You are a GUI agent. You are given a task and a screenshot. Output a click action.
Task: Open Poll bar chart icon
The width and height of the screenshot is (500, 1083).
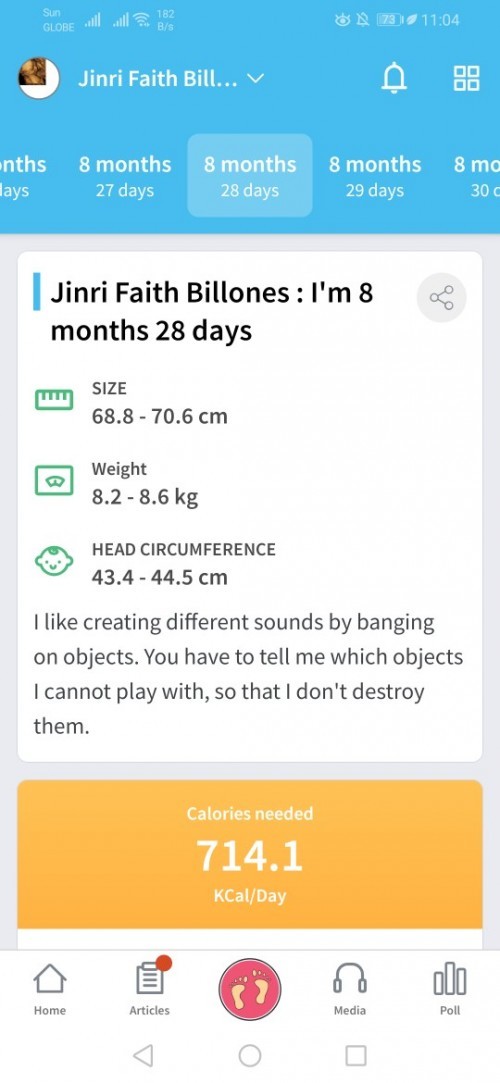450,989
